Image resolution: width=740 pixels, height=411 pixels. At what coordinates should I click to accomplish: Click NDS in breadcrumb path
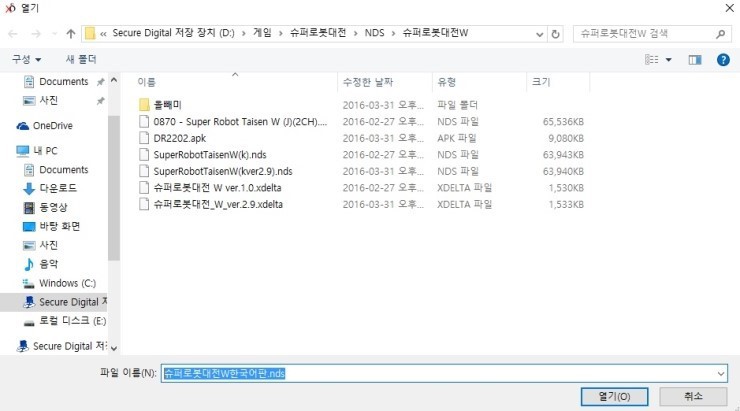pyautogui.click(x=375, y=33)
